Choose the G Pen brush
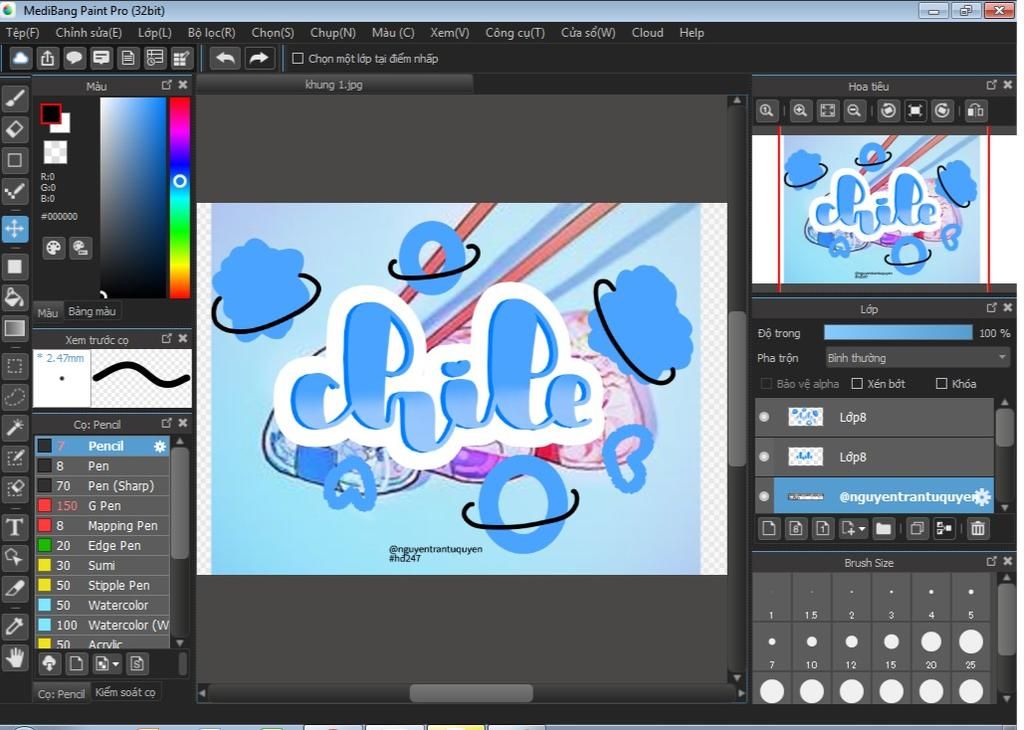 (103, 505)
